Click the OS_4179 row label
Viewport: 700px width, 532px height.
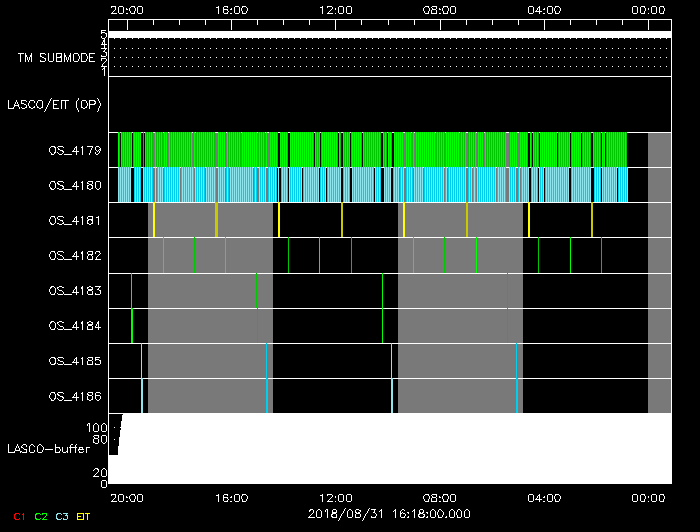point(75,151)
